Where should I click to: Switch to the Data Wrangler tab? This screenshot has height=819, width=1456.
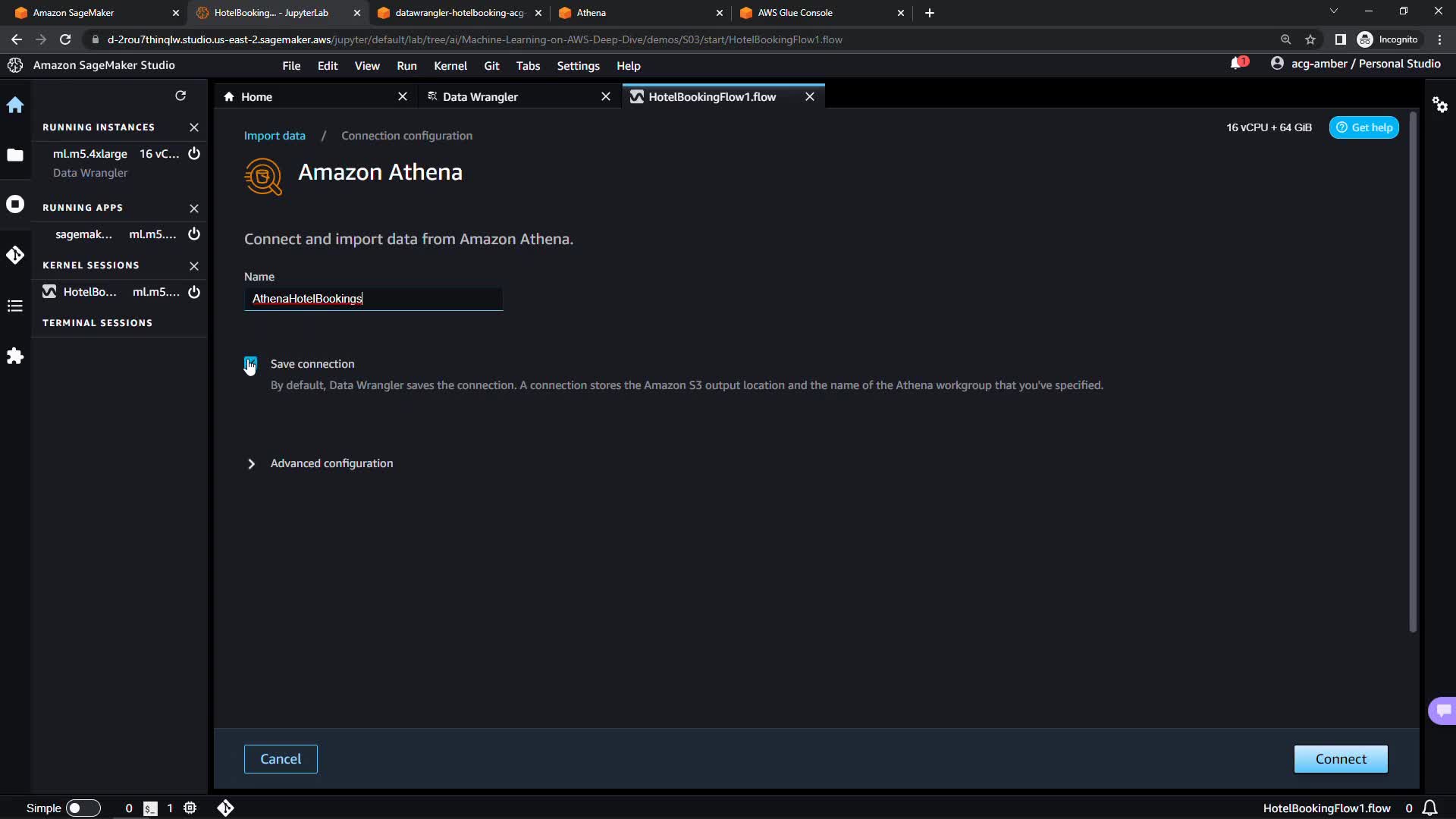coord(480,97)
